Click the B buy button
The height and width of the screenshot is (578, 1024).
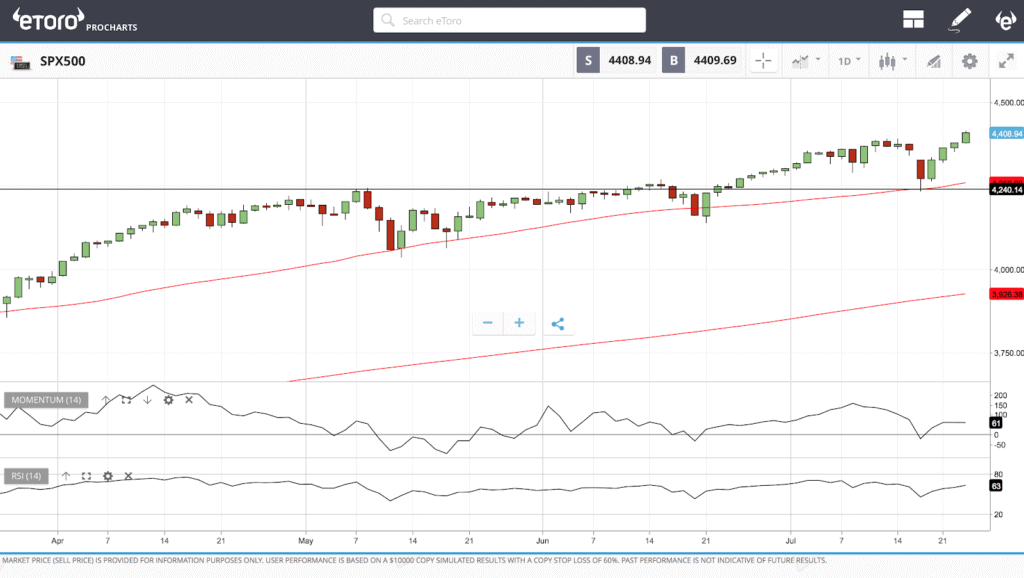tap(673, 61)
